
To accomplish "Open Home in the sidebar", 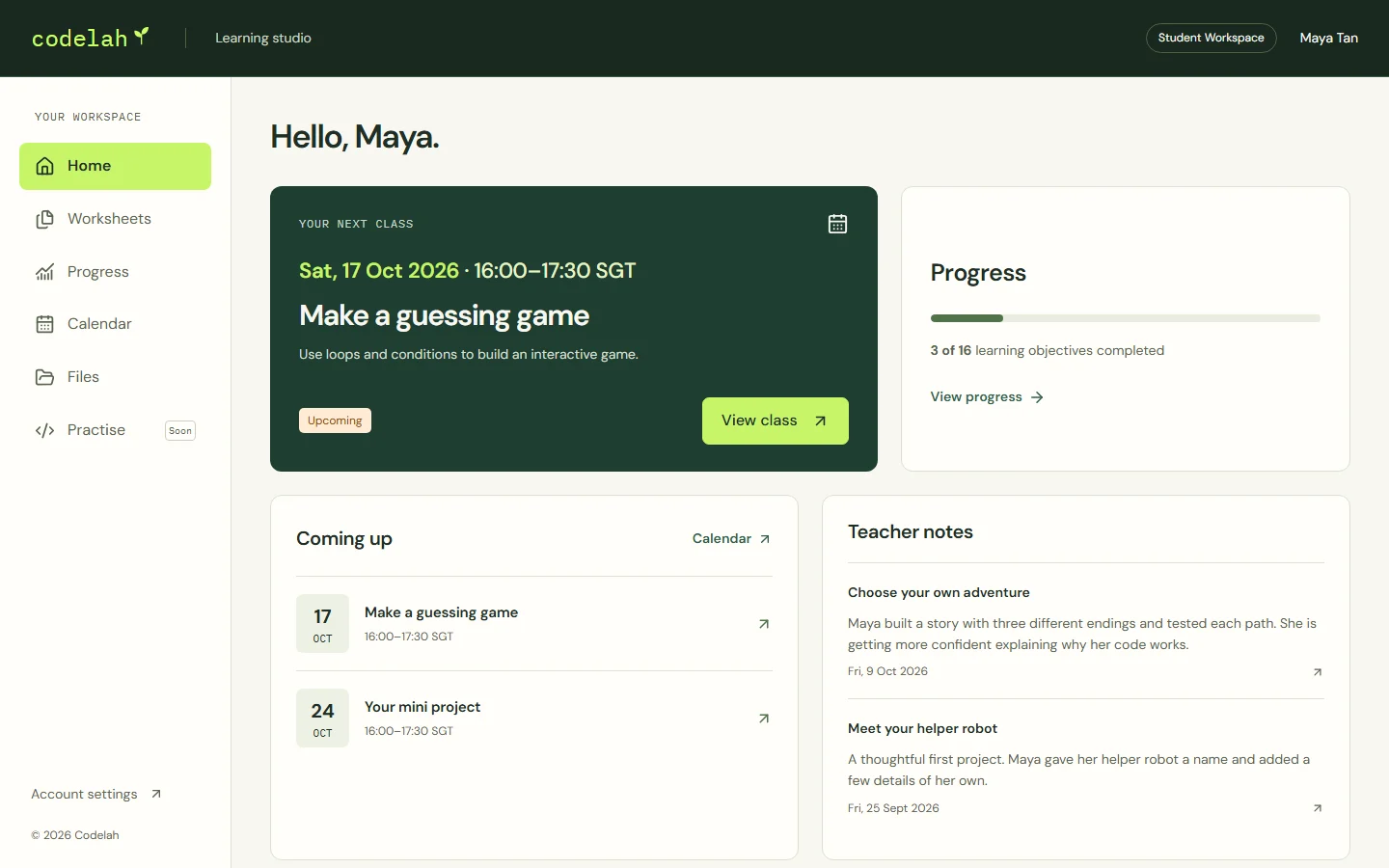I will tap(115, 166).
